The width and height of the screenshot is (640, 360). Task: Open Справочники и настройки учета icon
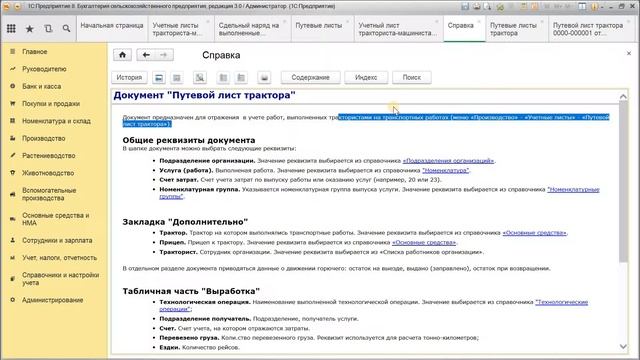click(13, 279)
